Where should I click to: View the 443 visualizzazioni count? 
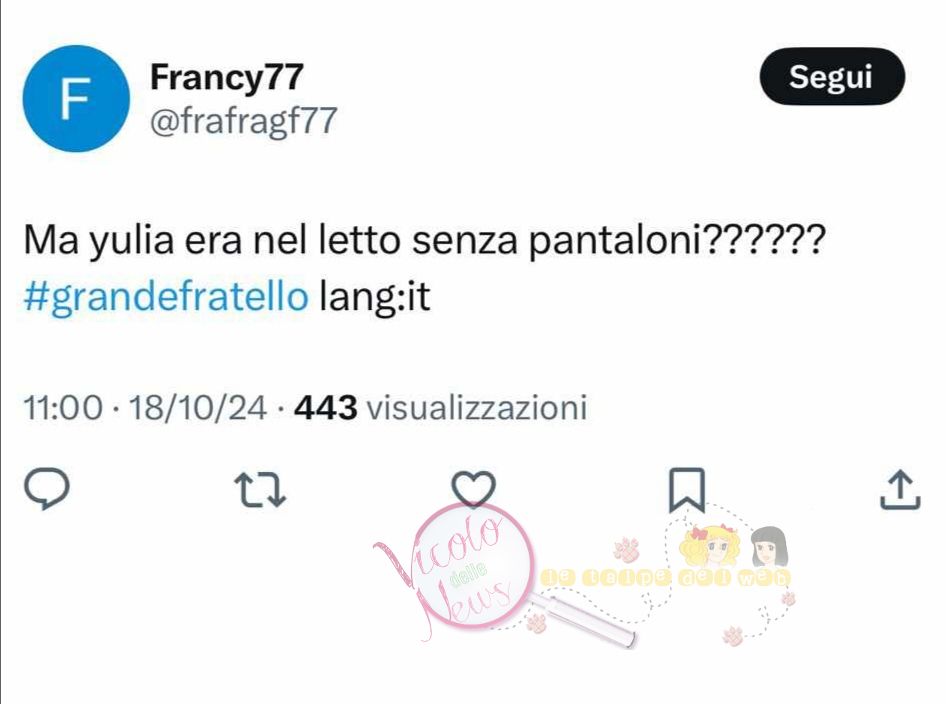tap(440, 407)
